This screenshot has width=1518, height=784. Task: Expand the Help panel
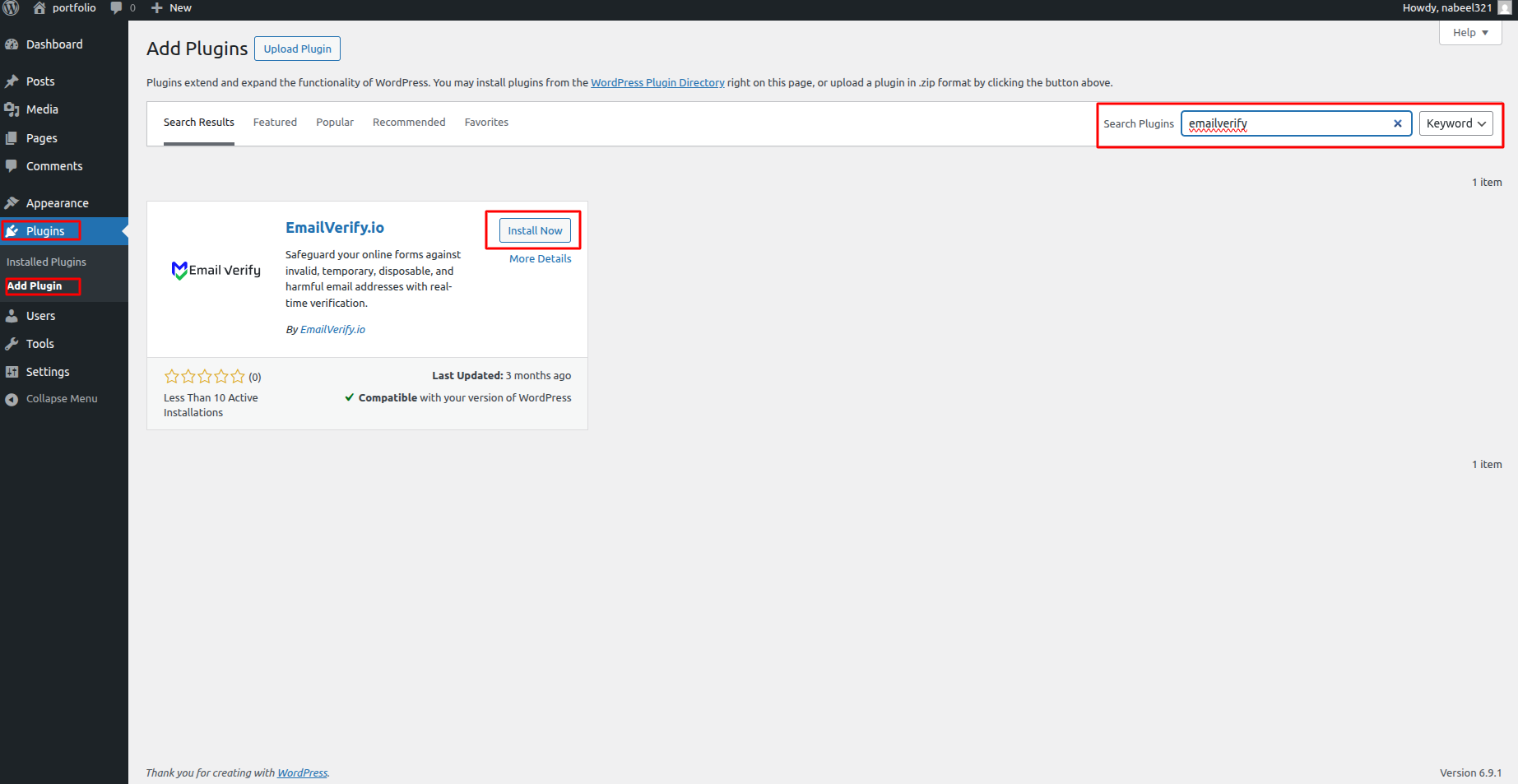pos(1470,33)
